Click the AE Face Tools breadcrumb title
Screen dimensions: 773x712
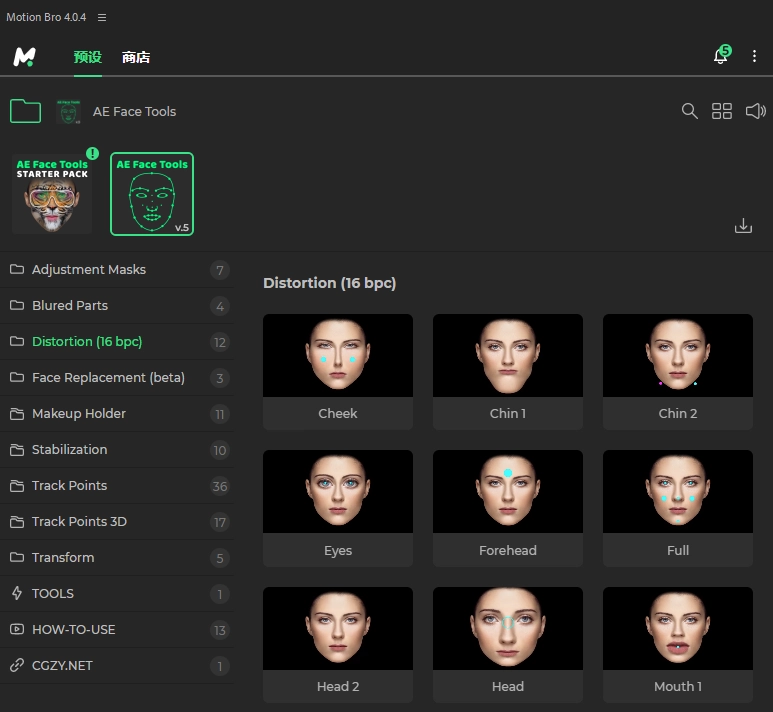pyautogui.click(x=134, y=111)
